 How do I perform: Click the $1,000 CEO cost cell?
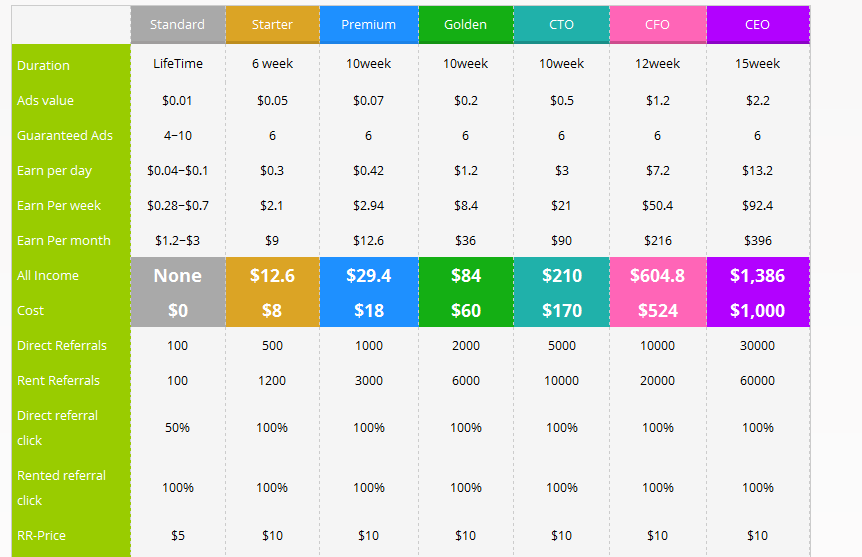point(757,310)
